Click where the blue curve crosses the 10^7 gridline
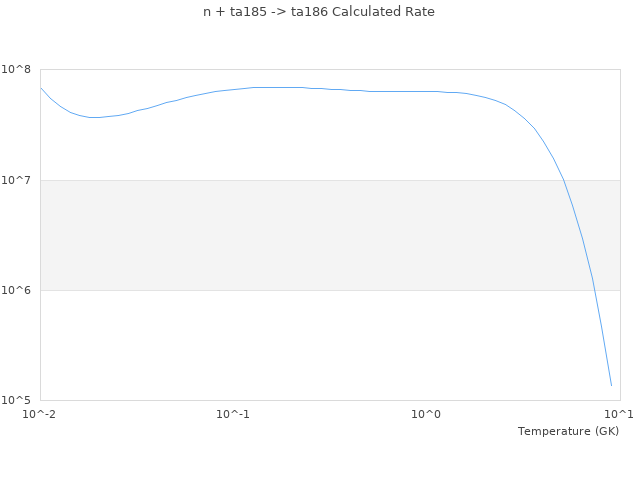 [563, 180]
